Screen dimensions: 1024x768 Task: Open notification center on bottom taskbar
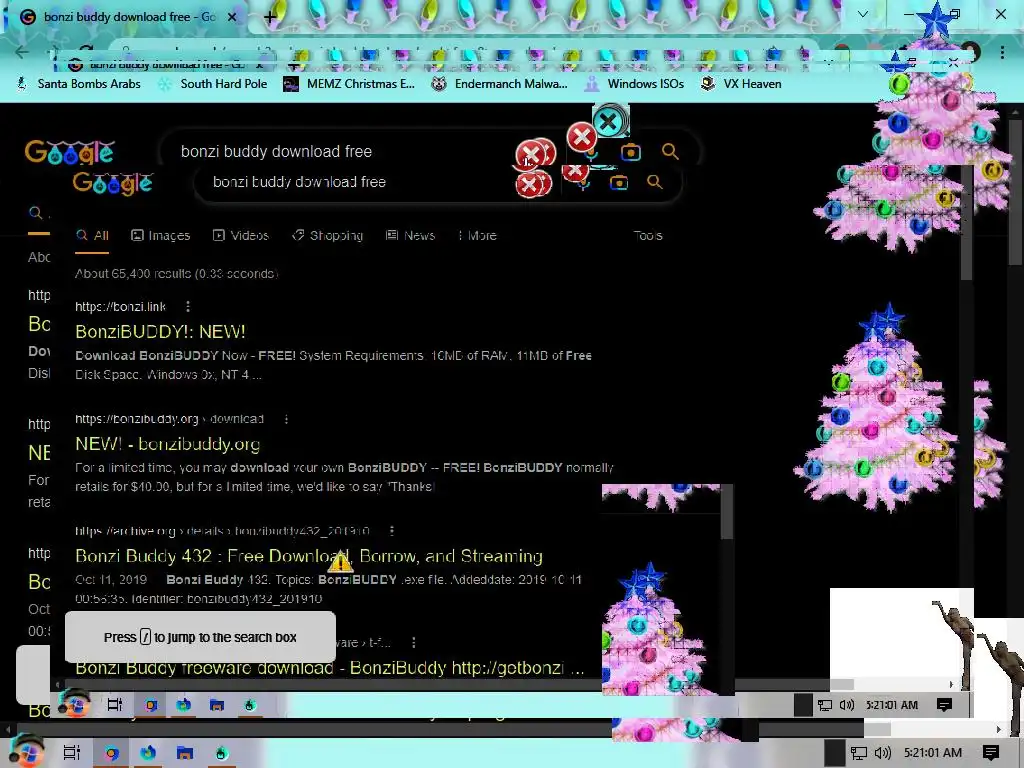991,753
